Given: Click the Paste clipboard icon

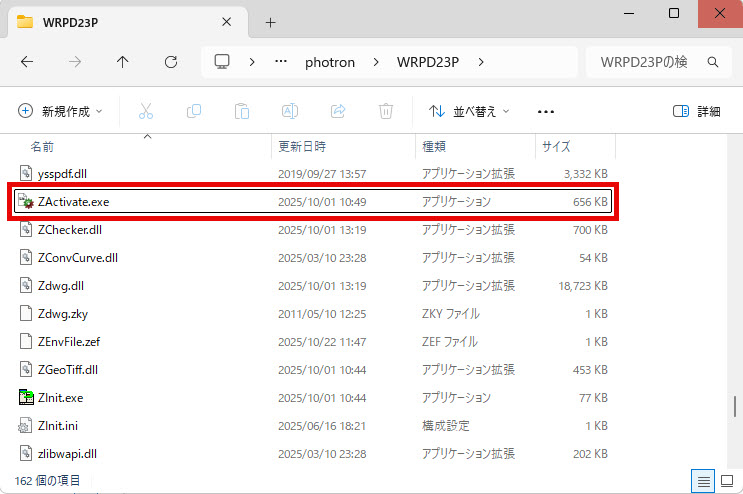Looking at the screenshot, I should (241, 111).
